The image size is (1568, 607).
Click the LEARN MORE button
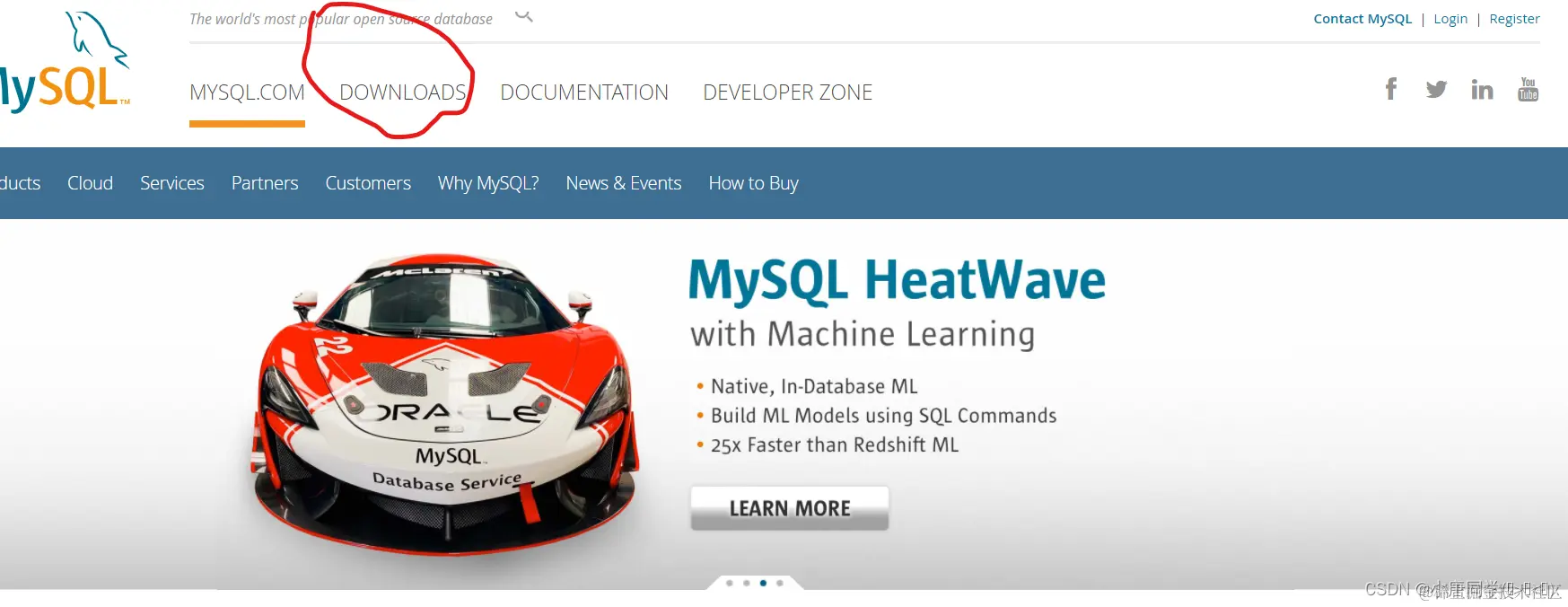click(790, 508)
